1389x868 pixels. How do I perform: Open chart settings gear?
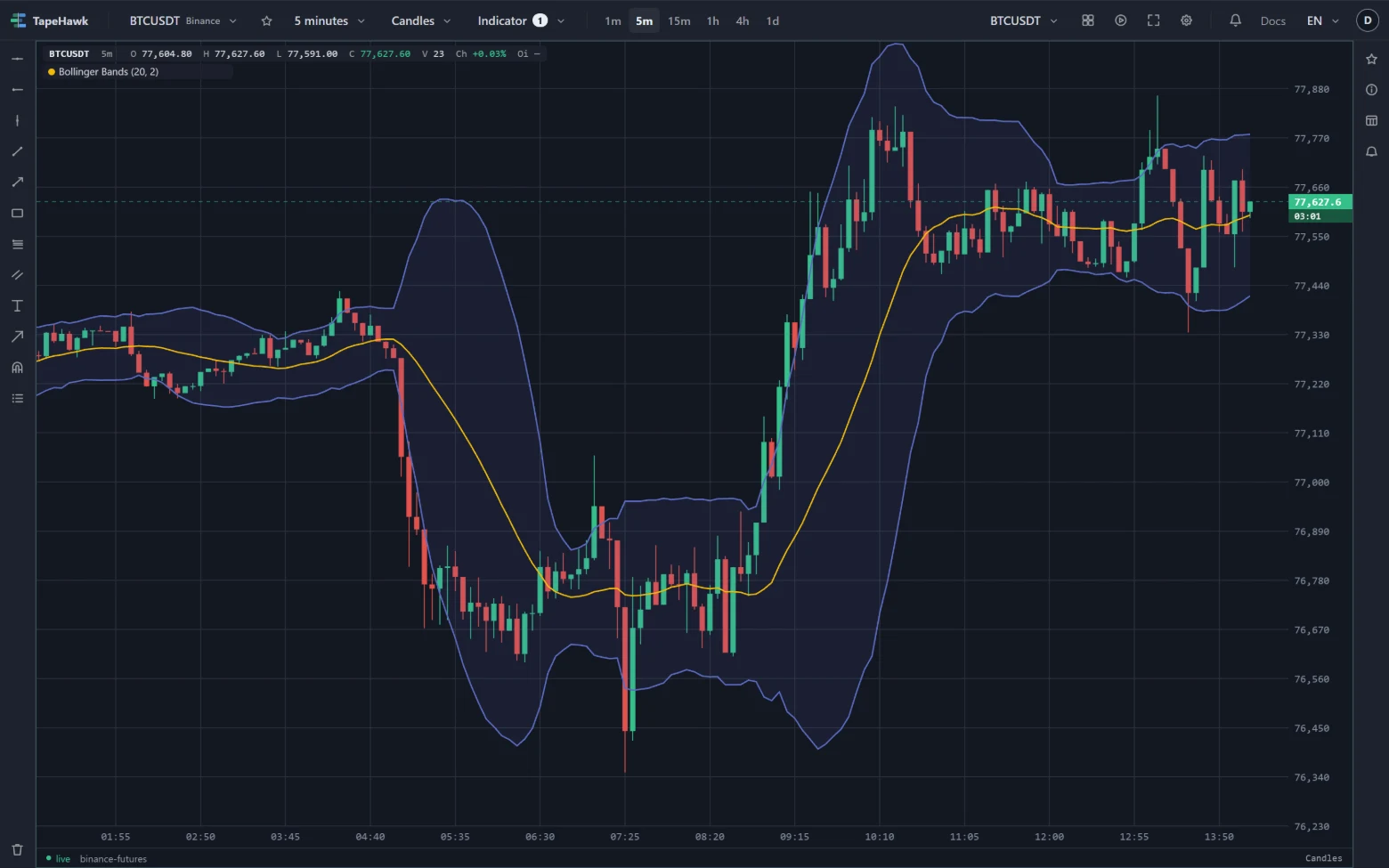(1186, 20)
